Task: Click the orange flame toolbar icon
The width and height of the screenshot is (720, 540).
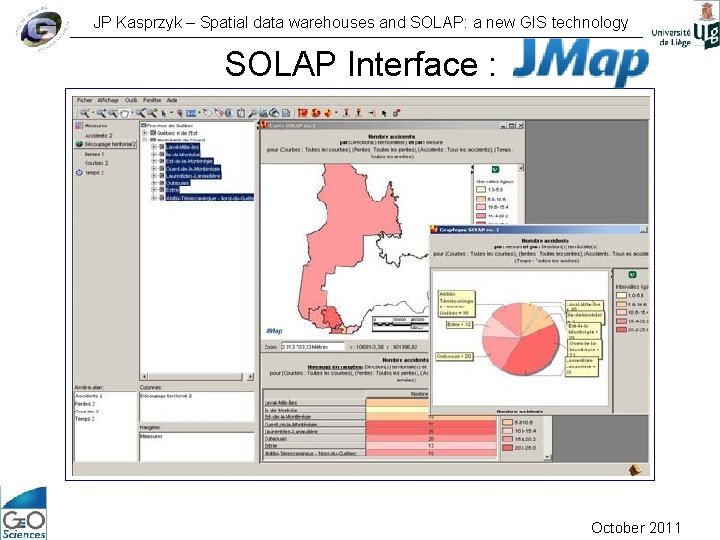Action: pyautogui.click(x=328, y=112)
